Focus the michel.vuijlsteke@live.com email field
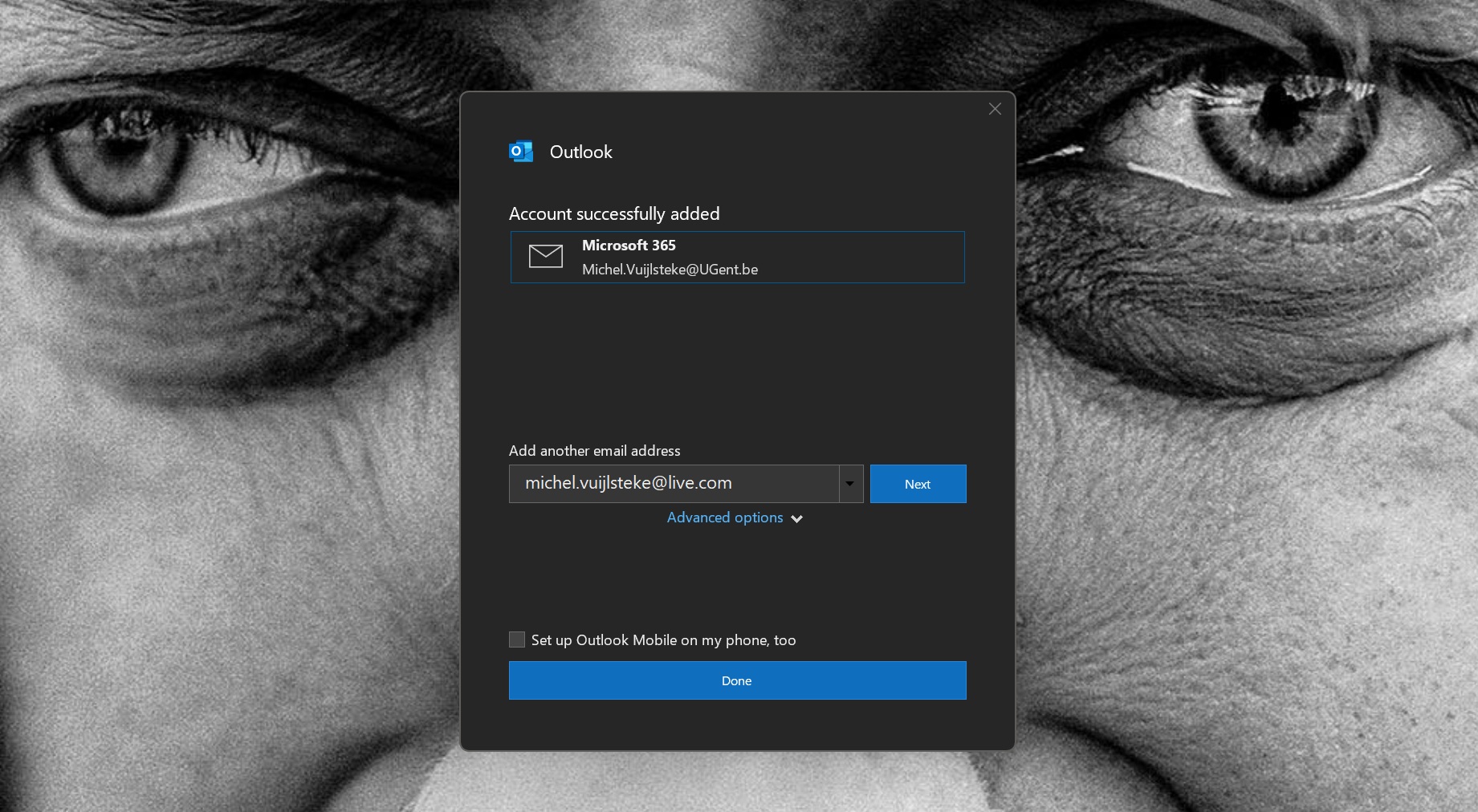This screenshot has height=812, width=1478. [673, 484]
